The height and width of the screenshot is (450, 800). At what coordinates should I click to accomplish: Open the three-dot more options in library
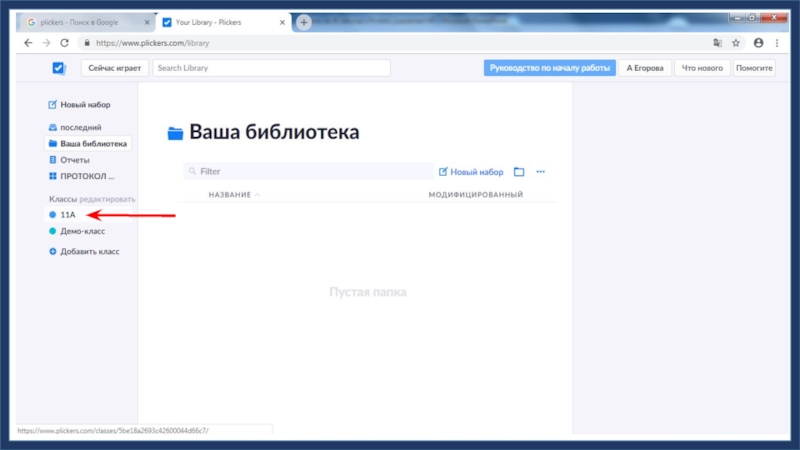[541, 172]
